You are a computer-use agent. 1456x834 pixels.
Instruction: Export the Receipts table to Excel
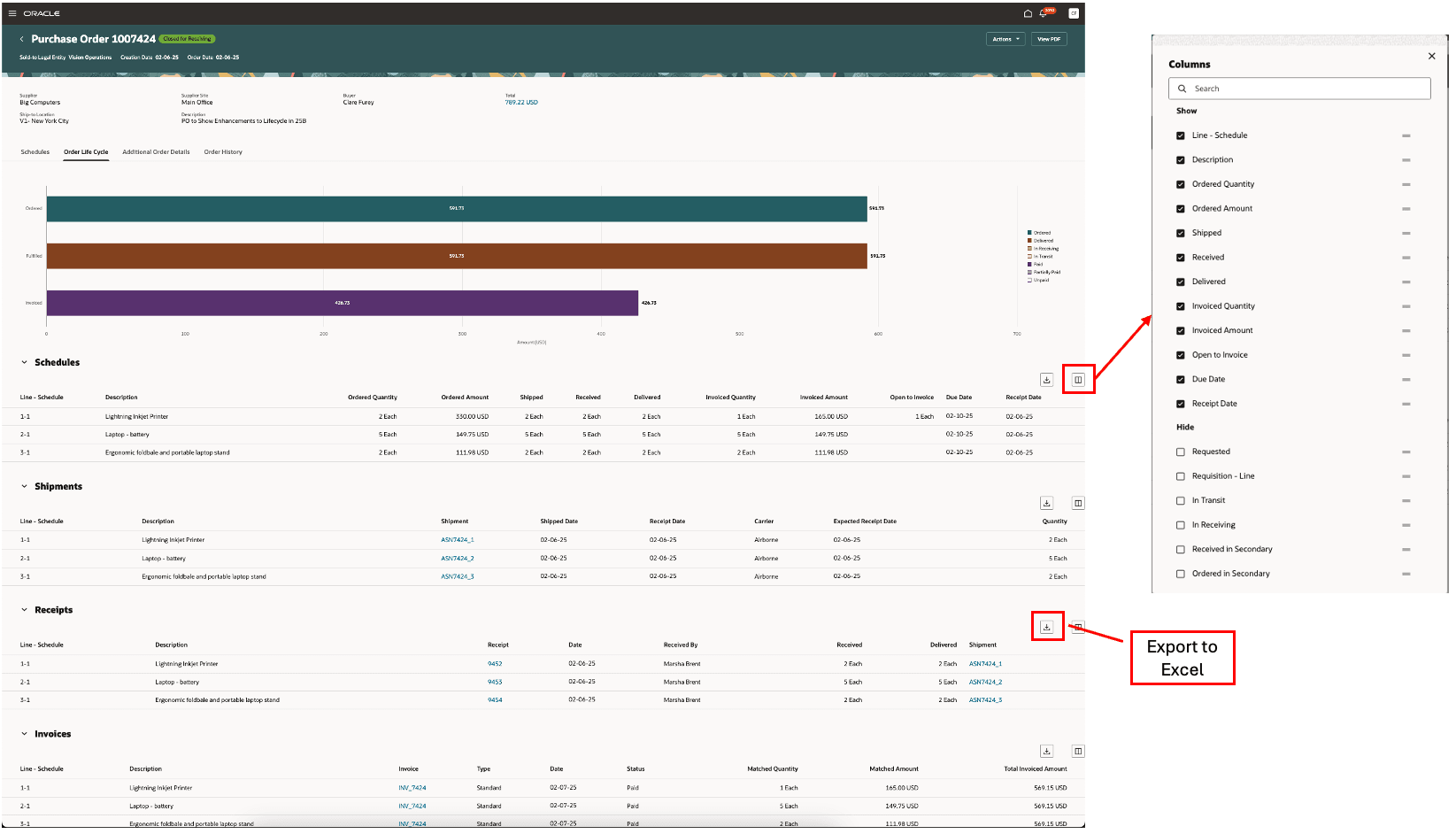[x=1047, y=626]
